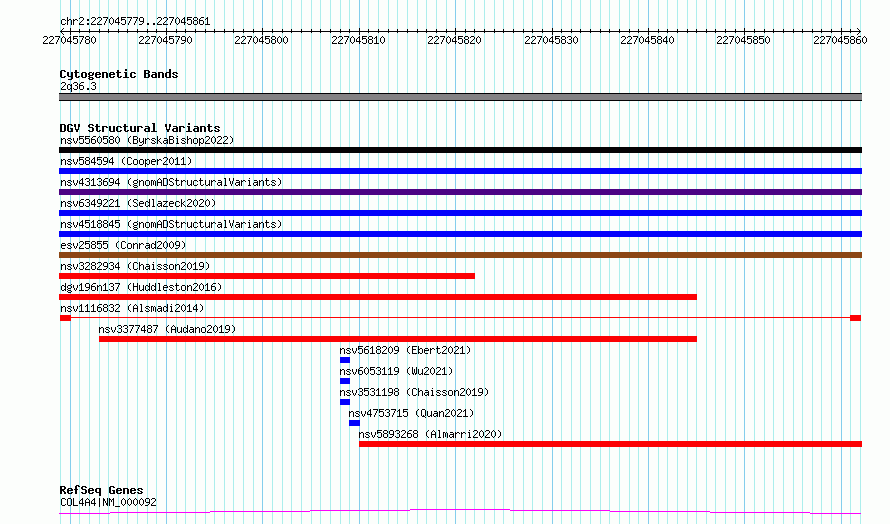Click the nsv5618209 (Ebert2021) variant label
The height and width of the screenshot is (524, 890).
tap(404, 350)
